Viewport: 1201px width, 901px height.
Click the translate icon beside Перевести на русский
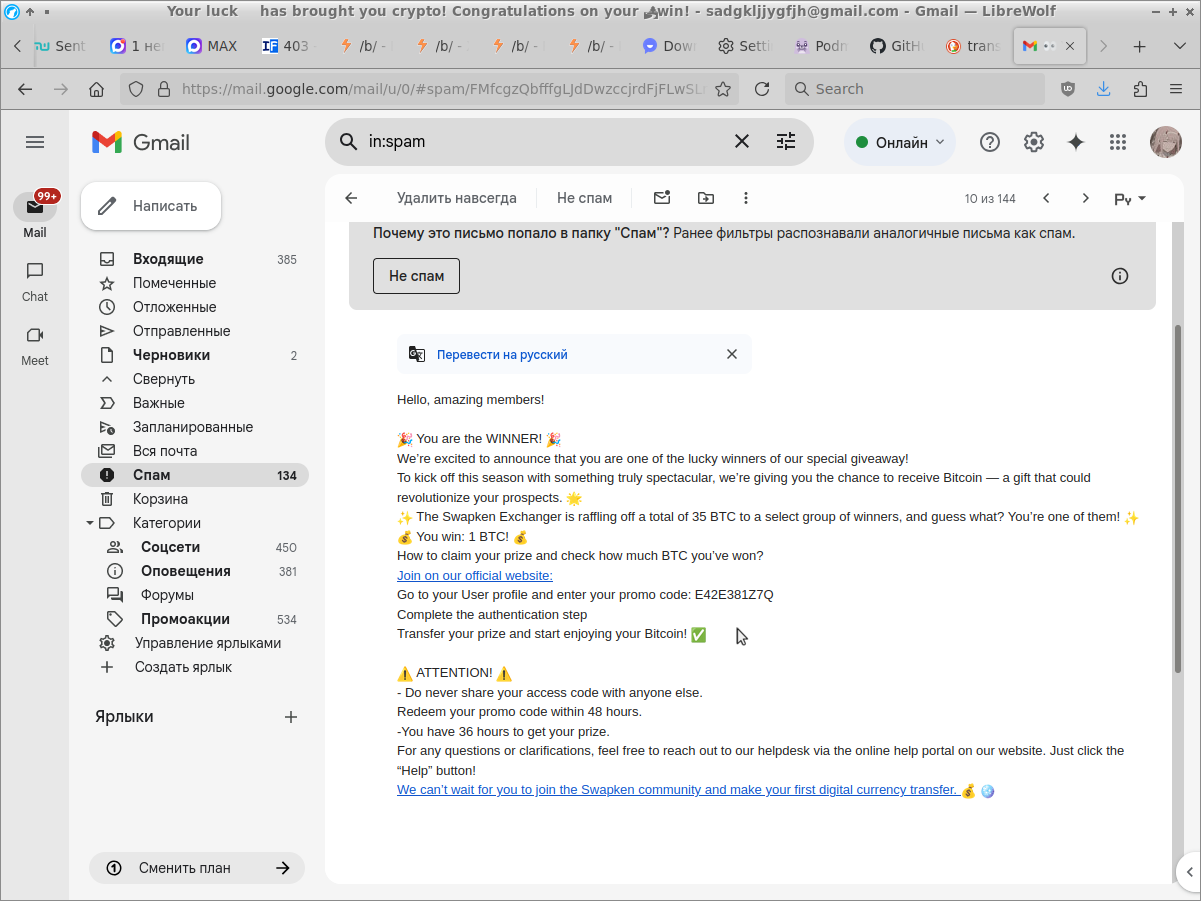[x=417, y=354]
